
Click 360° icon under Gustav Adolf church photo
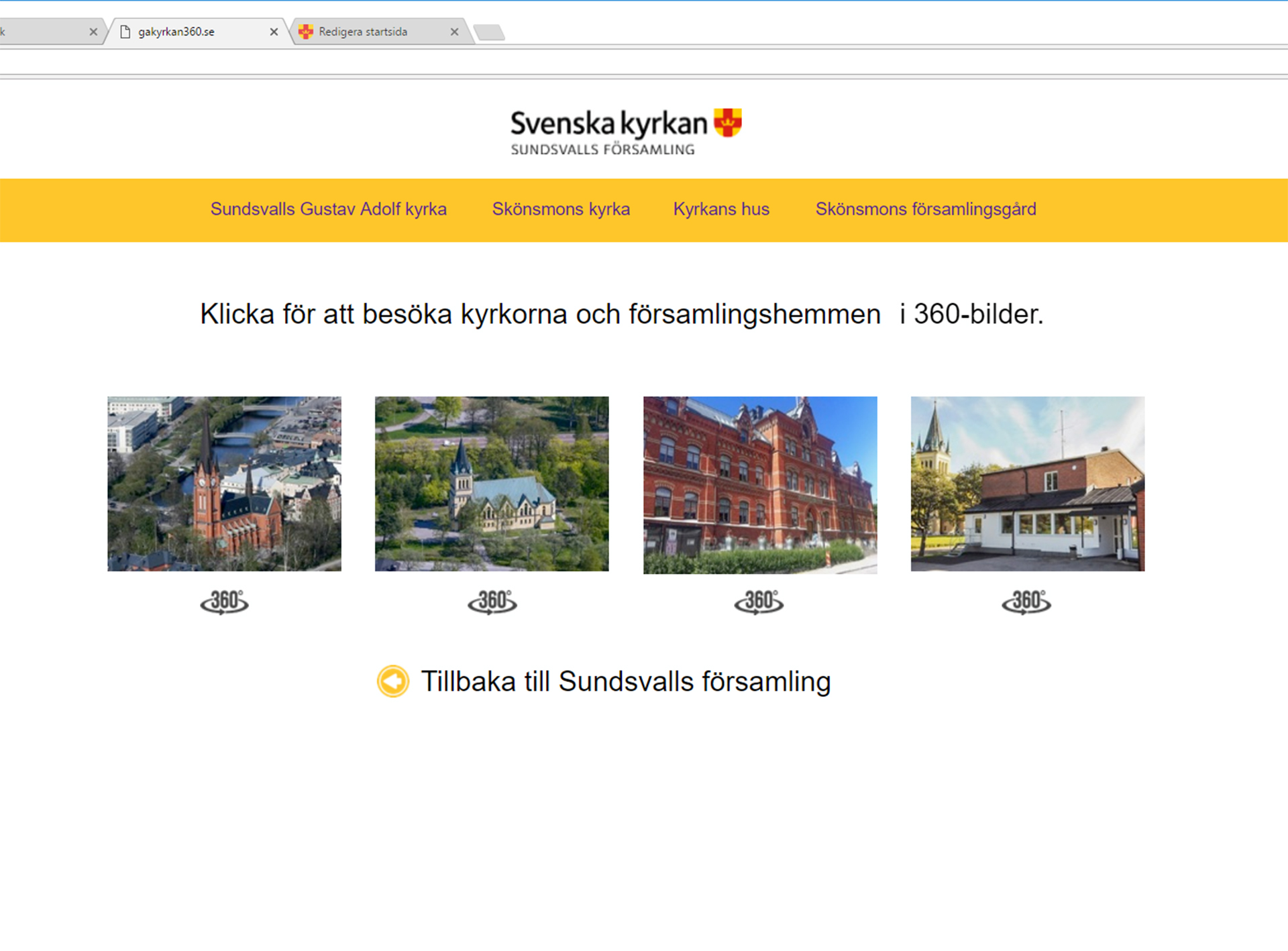click(224, 602)
